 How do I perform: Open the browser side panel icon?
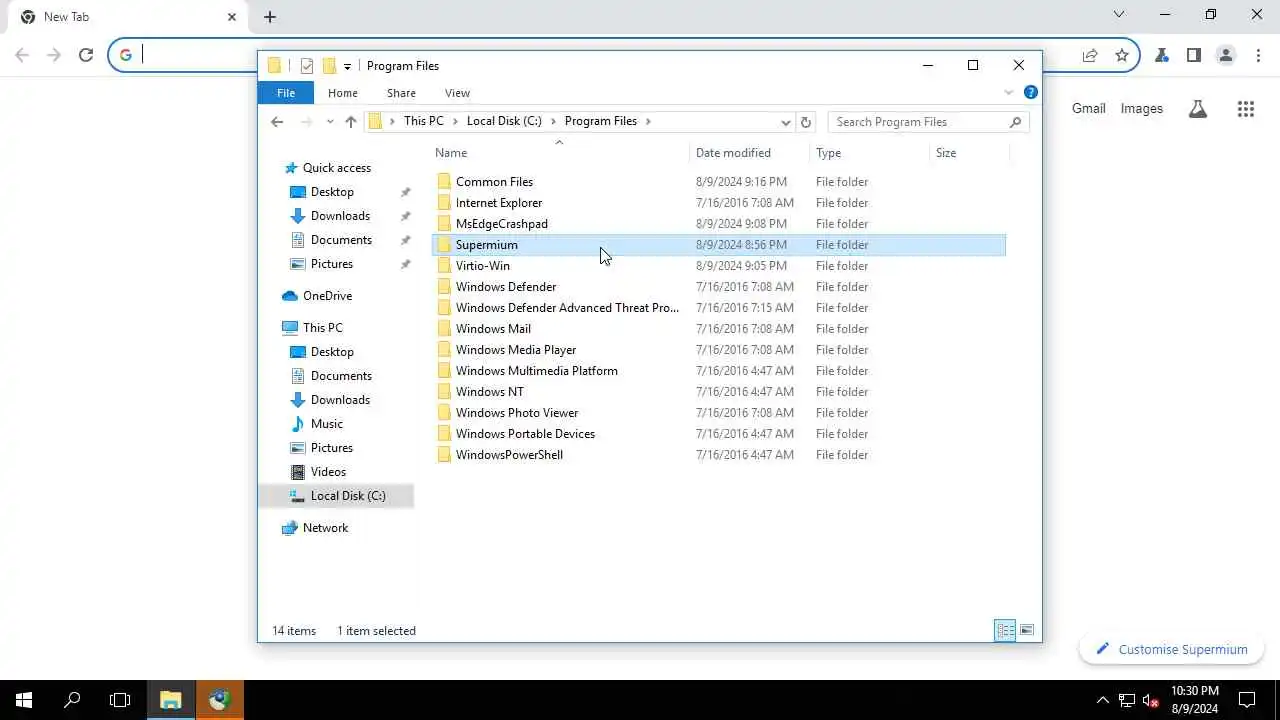click(x=1193, y=55)
